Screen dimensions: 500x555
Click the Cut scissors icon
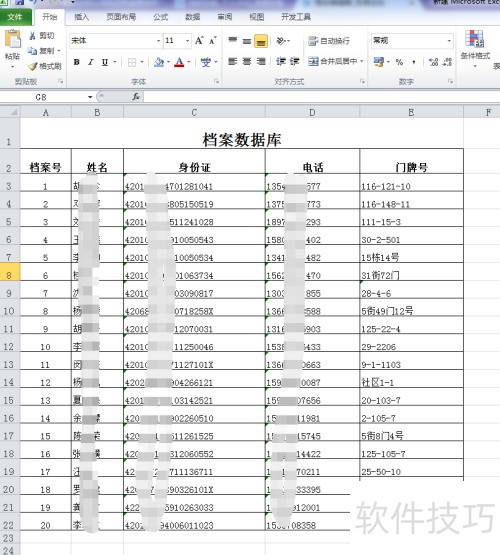(x=32, y=35)
